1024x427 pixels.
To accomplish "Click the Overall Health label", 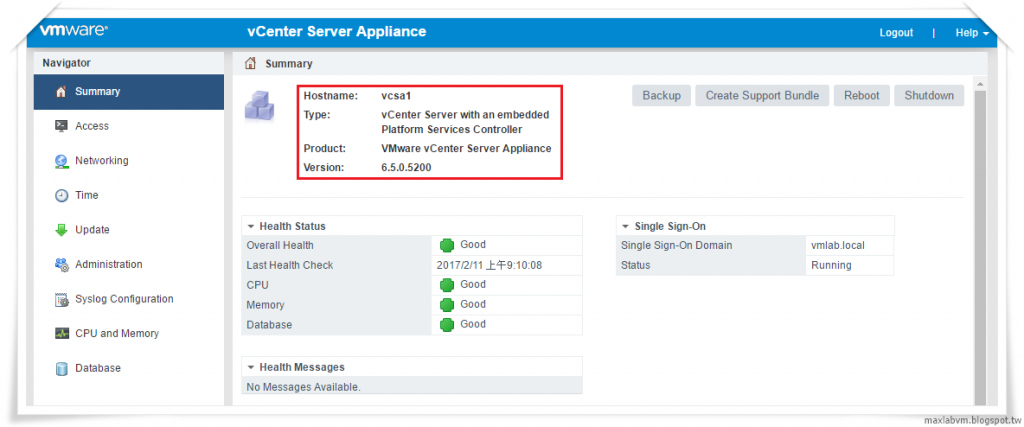I will (280, 245).
